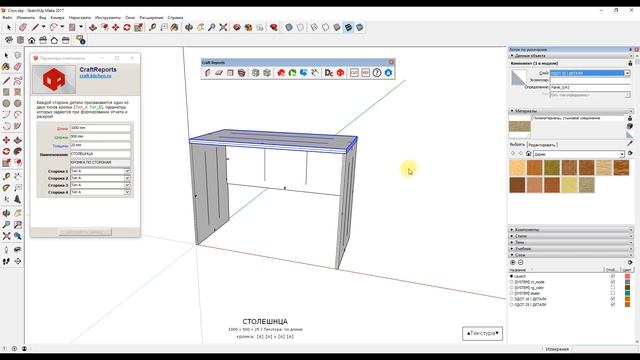Viewport: 640px width, 360px height.
Task: Select the Pan hand tool in top toolbar
Action: pyautogui.click(x=200, y=27)
